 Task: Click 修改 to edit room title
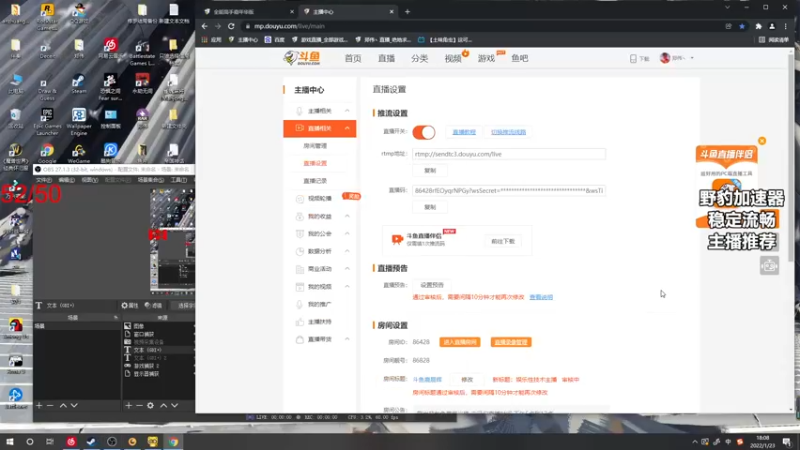click(x=467, y=380)
